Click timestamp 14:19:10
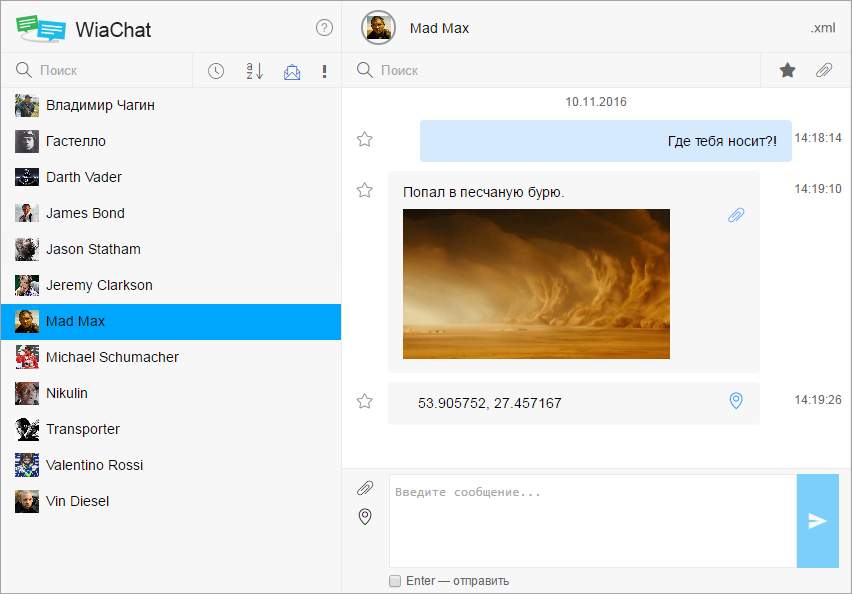Image resolution: width=852 pixels, height=594 pixels. pyautogui.click(x=818, y=189)
